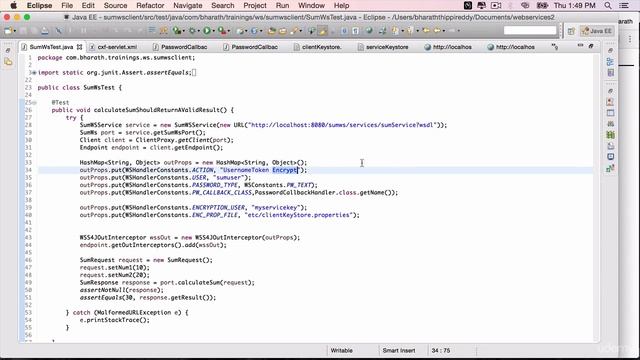640x360 pixels.
Task: Click the cursor position 34 : 75 status
Action: click(x=440, y=351)
